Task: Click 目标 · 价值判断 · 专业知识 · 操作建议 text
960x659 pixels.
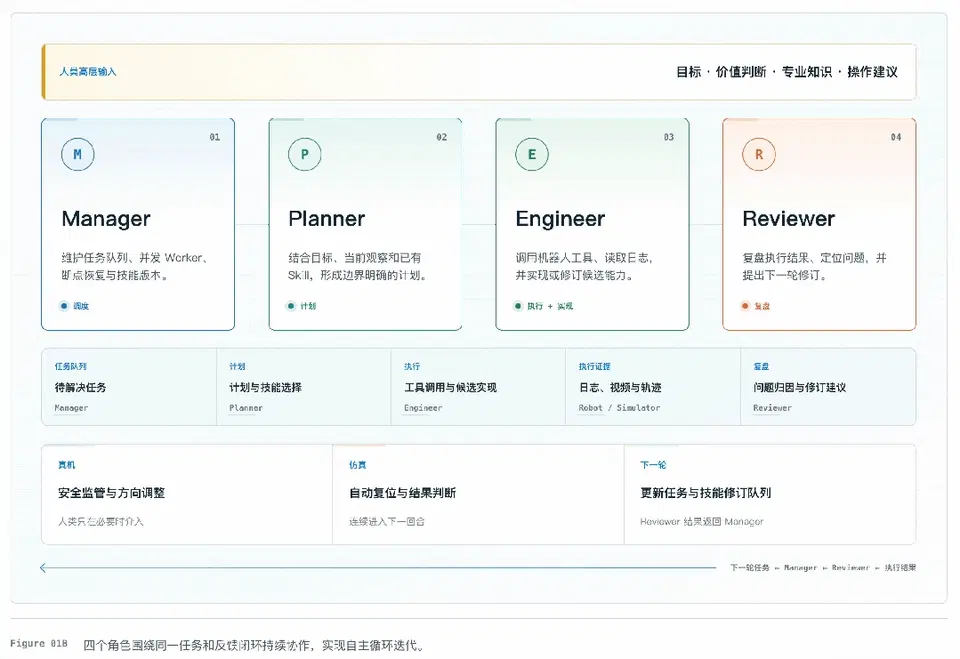Action: tap(787, 72)
